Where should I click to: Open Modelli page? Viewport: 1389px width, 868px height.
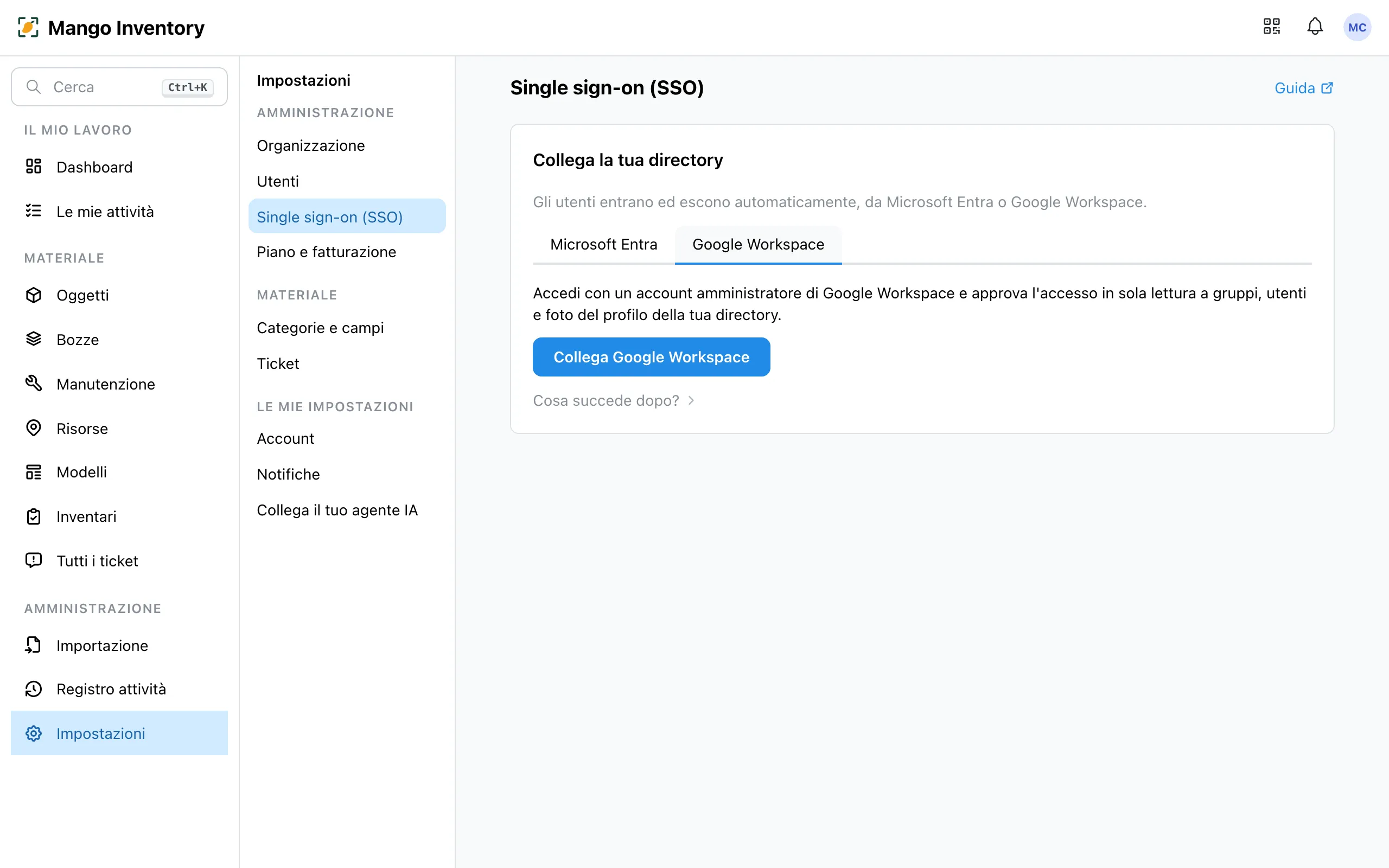(119, 472)
